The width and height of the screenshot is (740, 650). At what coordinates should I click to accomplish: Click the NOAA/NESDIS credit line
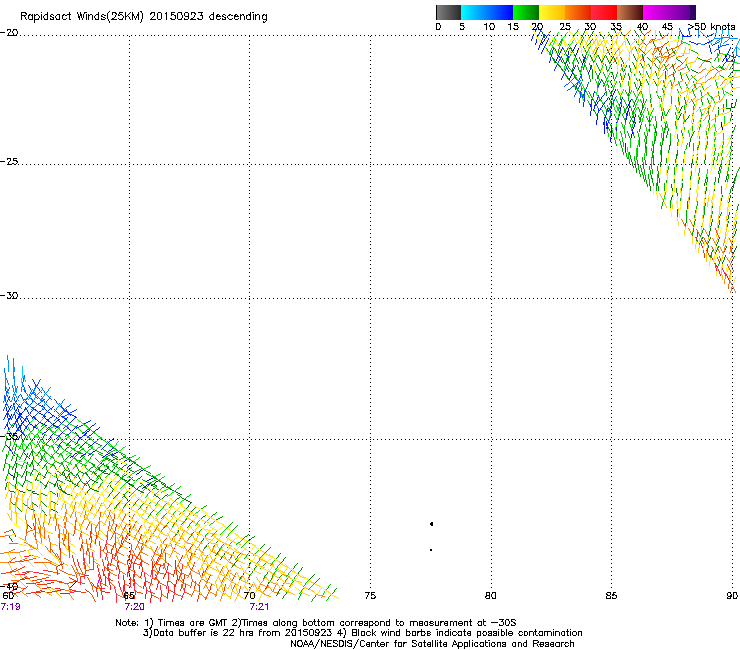432,644
